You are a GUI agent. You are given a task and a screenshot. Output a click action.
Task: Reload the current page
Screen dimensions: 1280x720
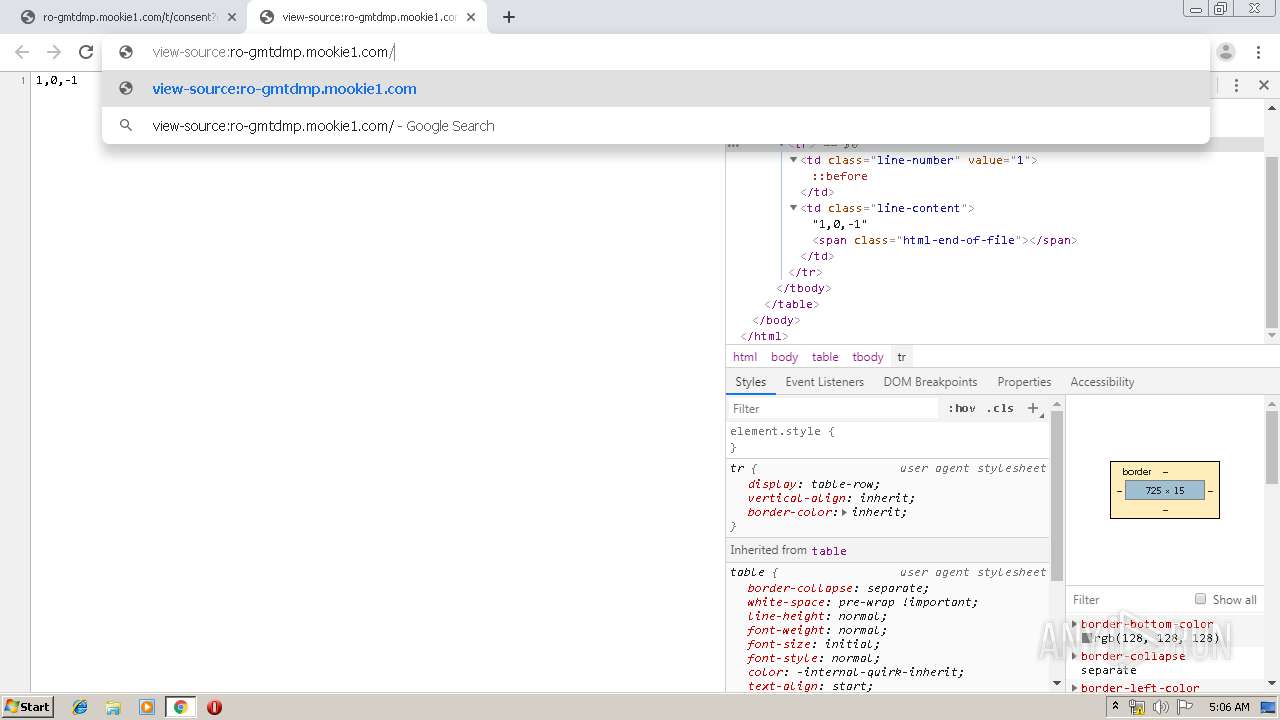(x=86, y=52)
